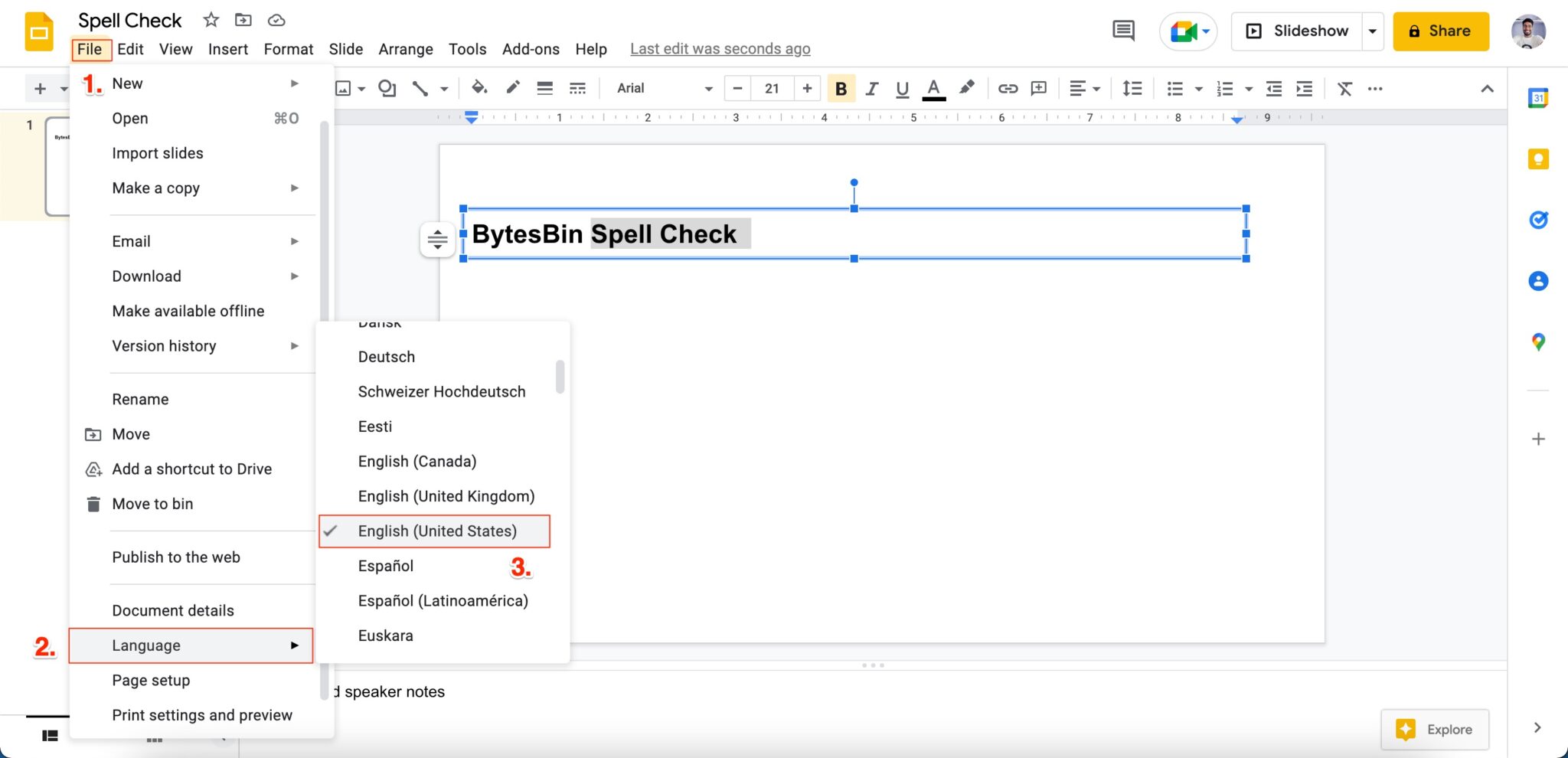Select the shape insertion tool

(387, 88)
